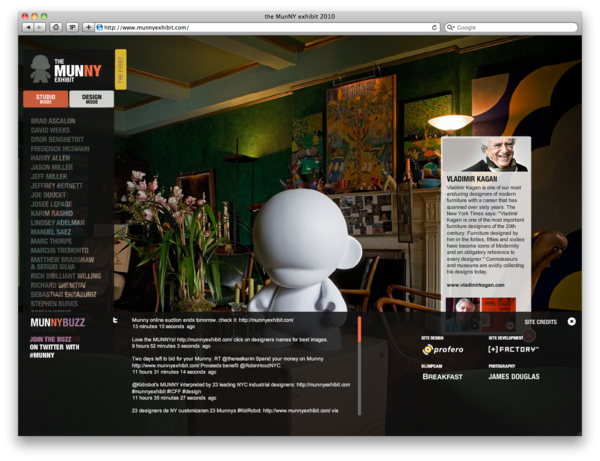600x461 pixels.
Task: Open link in 'auction ends tomorrow' tweet
Action: click(266, 320)
